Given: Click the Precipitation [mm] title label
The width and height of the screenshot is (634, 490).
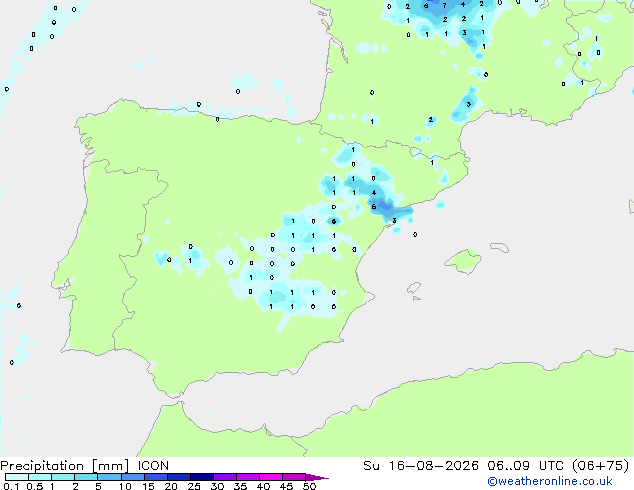Looking at the screenshot, I should pyautogui.click(x=65, y=466).
